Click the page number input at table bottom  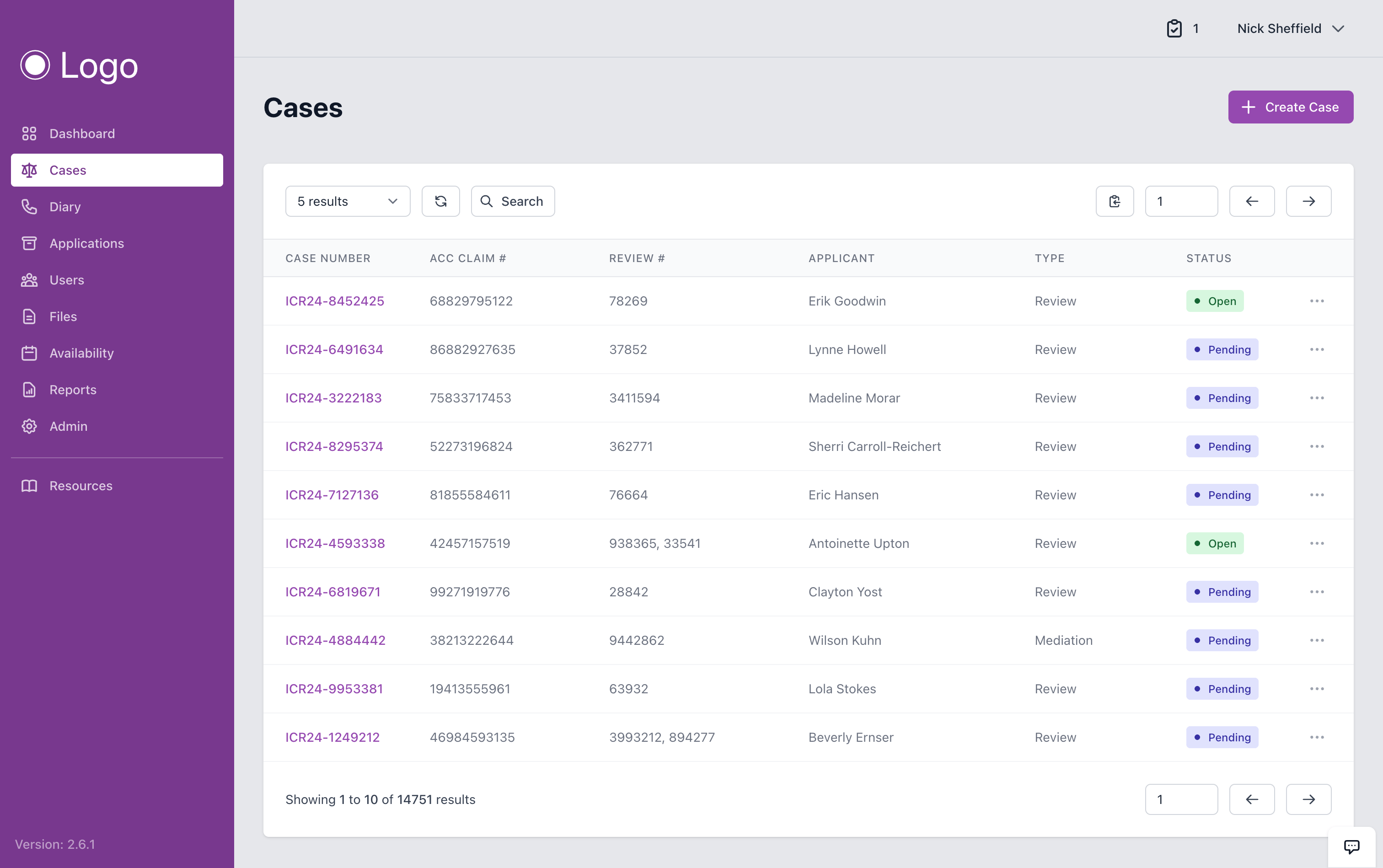coord(1181,799)
